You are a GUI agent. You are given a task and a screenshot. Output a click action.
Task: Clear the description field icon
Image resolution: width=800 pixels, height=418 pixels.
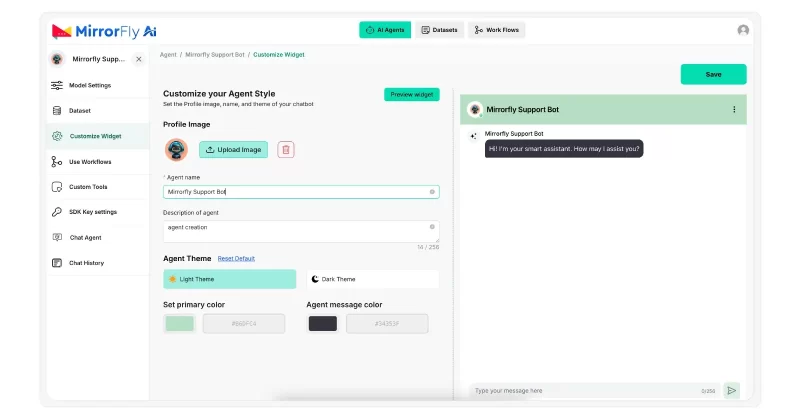pyautogui.click(x=432, y=227)
